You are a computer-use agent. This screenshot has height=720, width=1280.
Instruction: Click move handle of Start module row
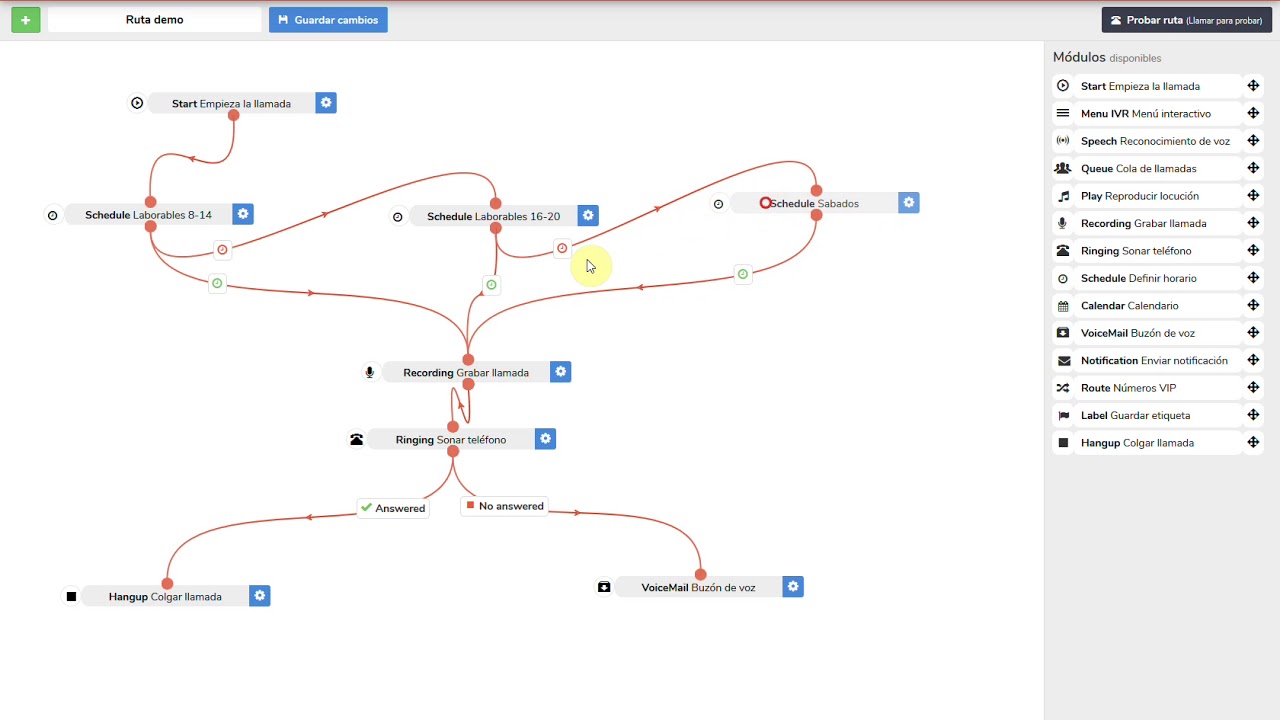[1253, 86]
